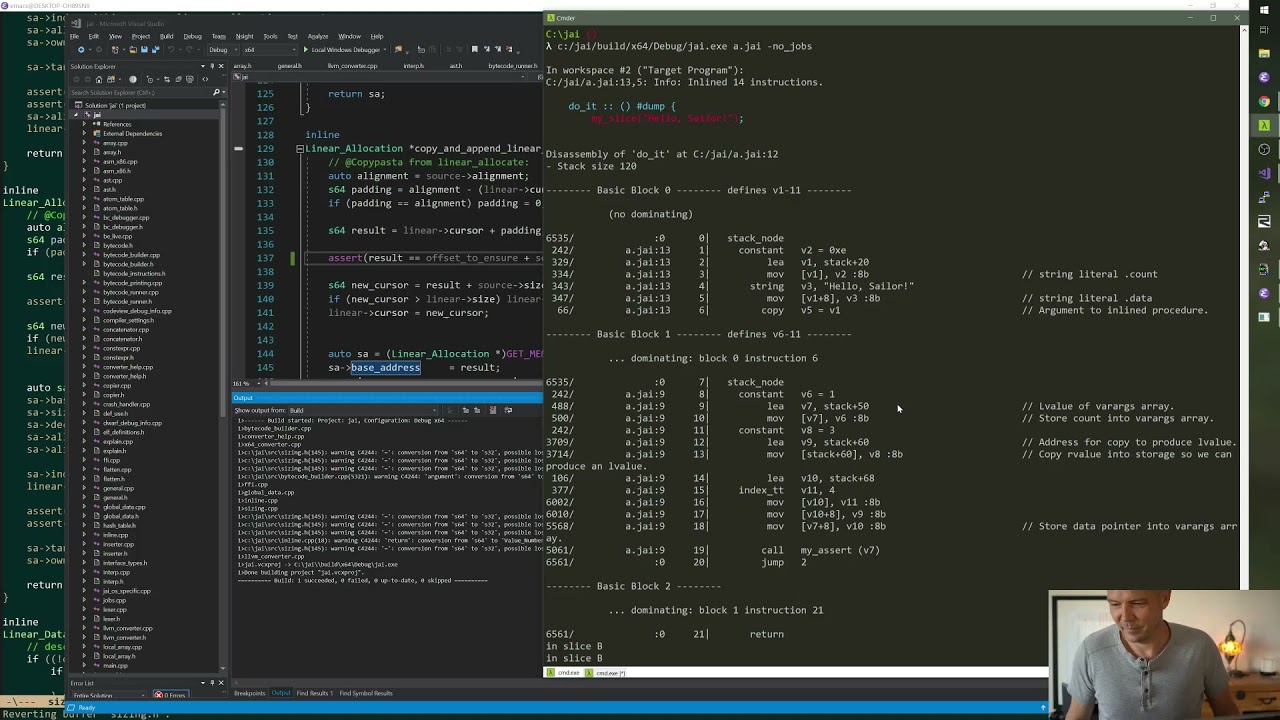
Task: Open the Find Symbol Results tab
Action: coord(366,693)
